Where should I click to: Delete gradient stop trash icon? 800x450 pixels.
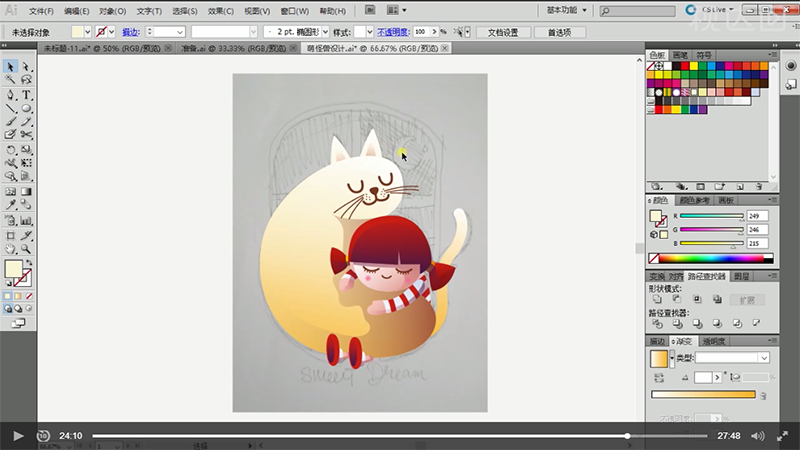[763, 395]
